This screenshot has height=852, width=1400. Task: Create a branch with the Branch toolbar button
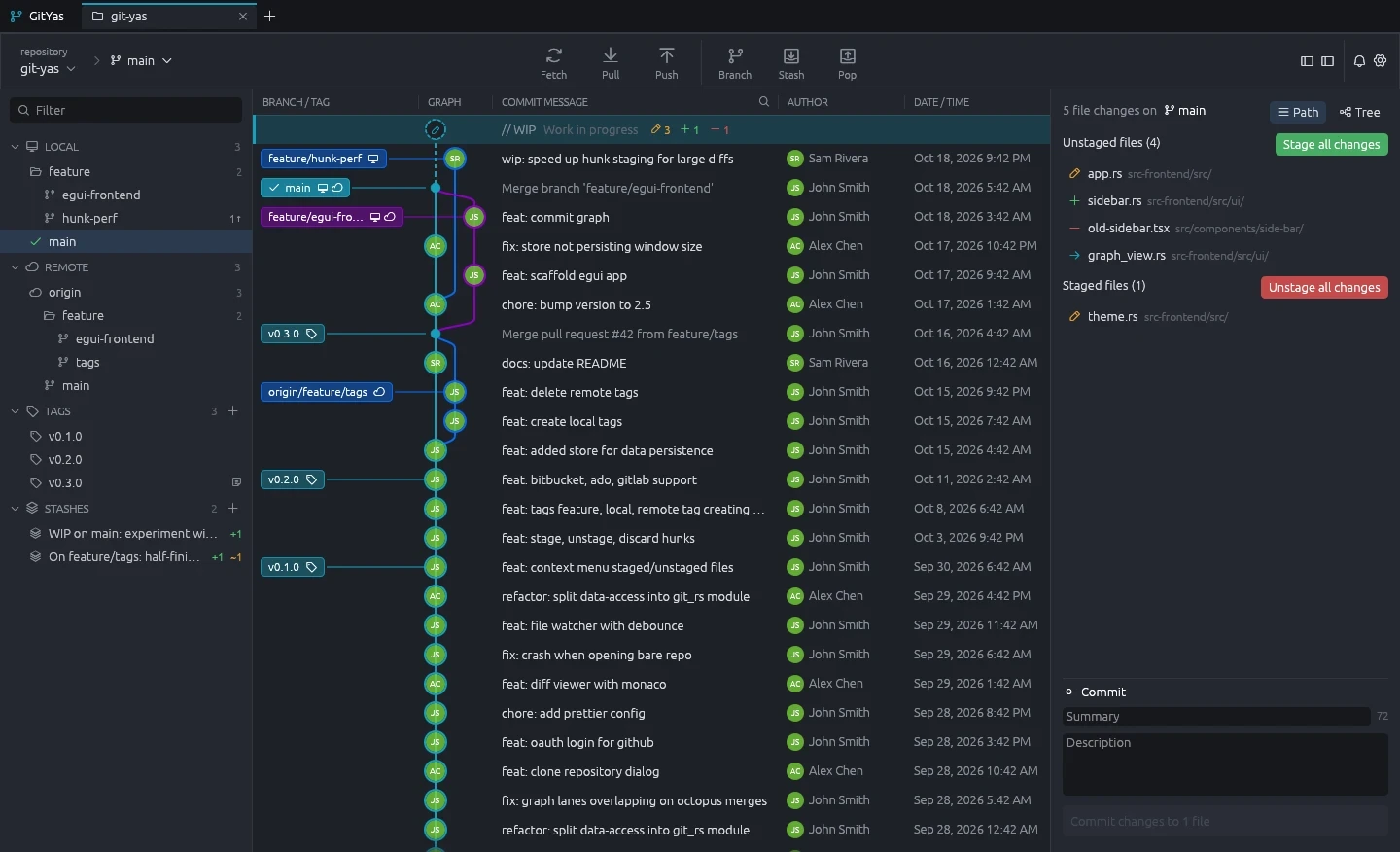[735, 62]
